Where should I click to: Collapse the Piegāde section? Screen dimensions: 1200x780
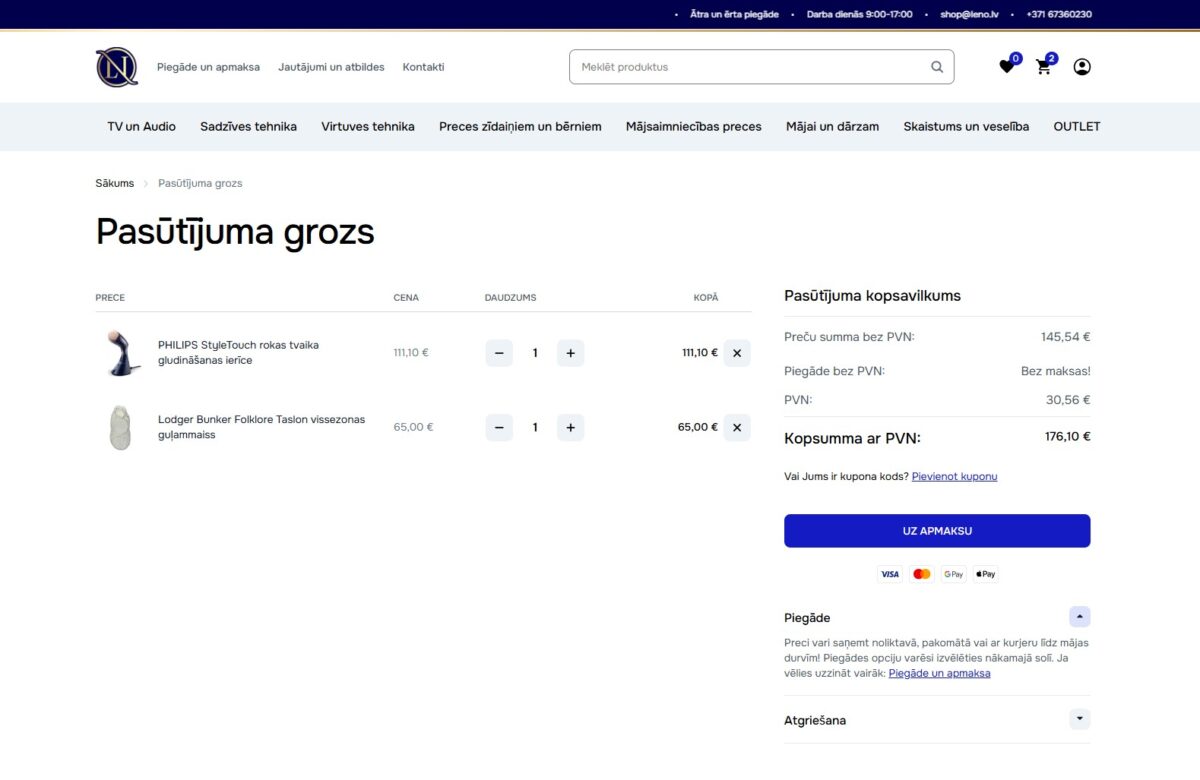(x=1079, y=617)
